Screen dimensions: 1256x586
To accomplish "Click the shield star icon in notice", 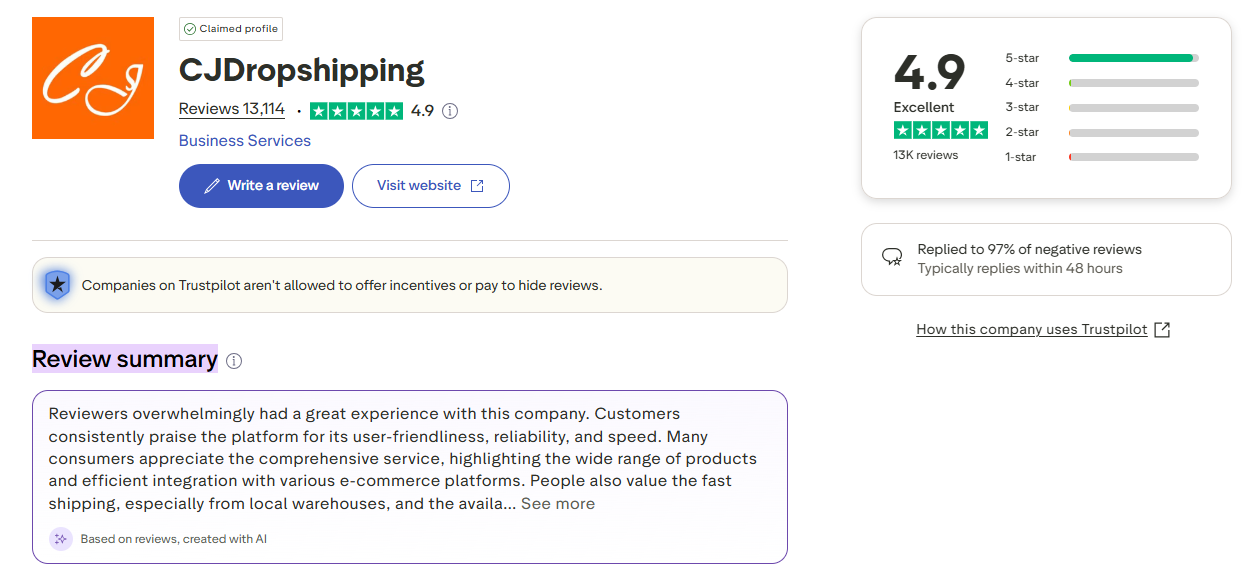I will coord(58,285).
